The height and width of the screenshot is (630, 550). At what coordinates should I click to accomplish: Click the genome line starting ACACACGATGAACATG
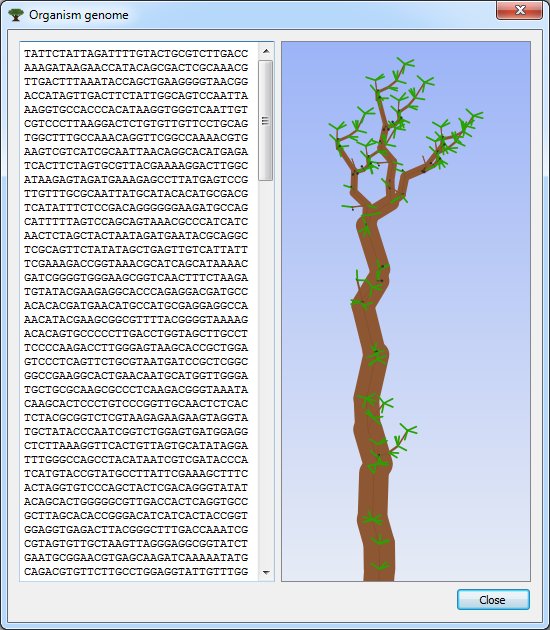click(x=136, y=306)
